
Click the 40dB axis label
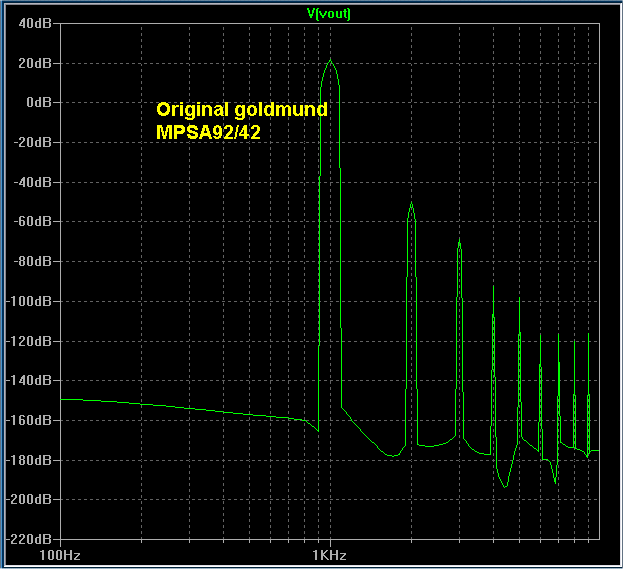pos(35,23)
